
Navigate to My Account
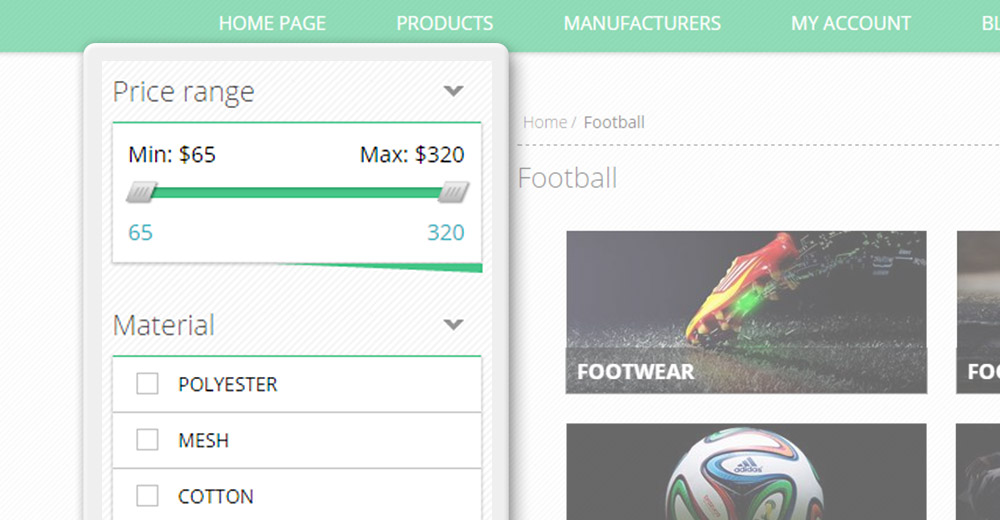click(851, 23)
